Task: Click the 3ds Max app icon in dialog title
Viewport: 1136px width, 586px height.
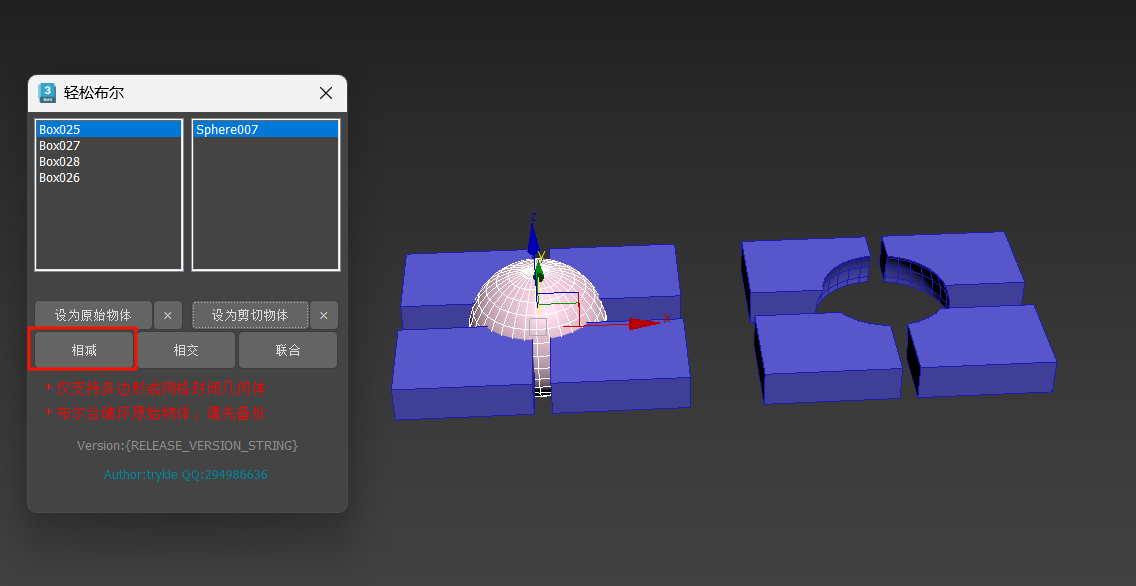Action: [x=46, y=93]
